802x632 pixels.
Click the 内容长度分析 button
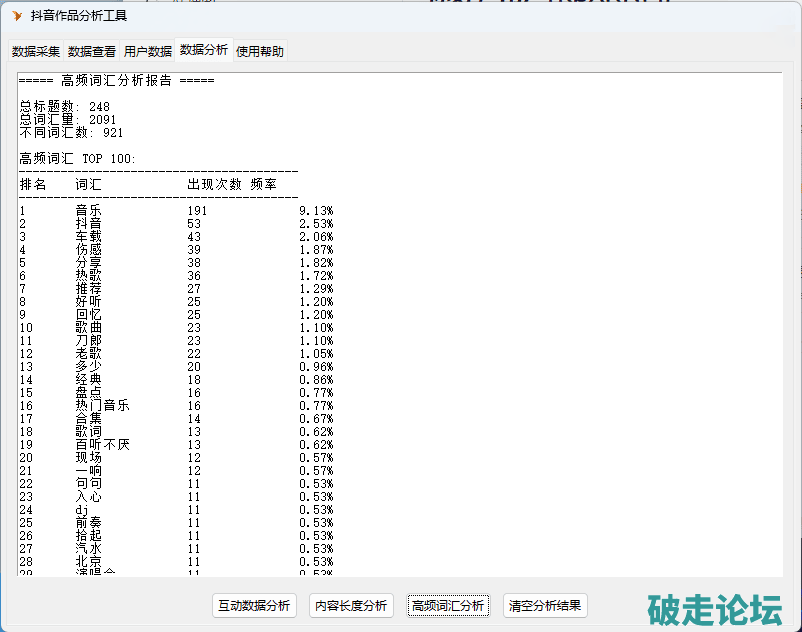(x=351, y=605)
